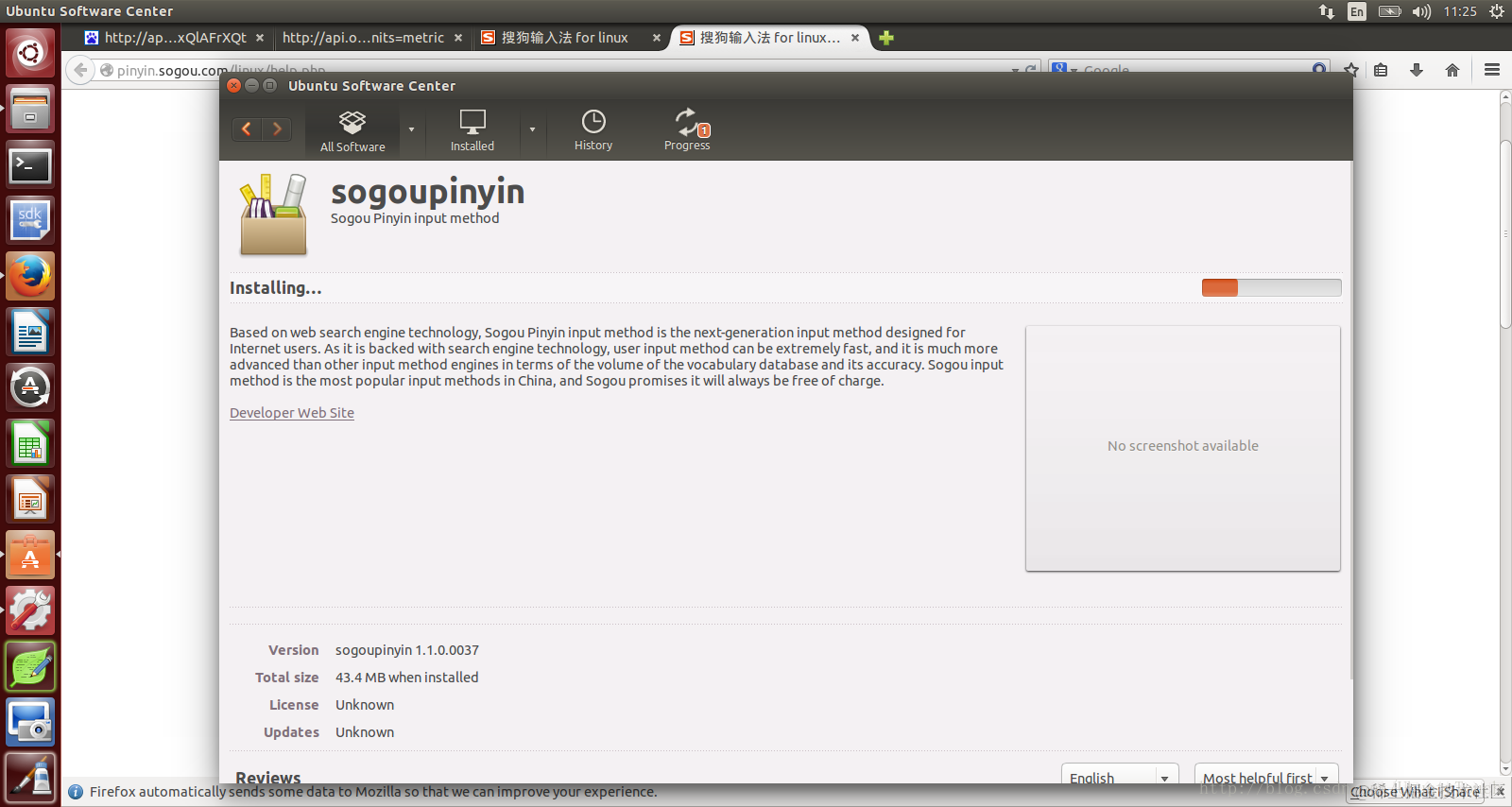Open Ubuntu Dash from the launcher
The image size is (1512, 807).
pyautogui.click(x=30, y=53)
